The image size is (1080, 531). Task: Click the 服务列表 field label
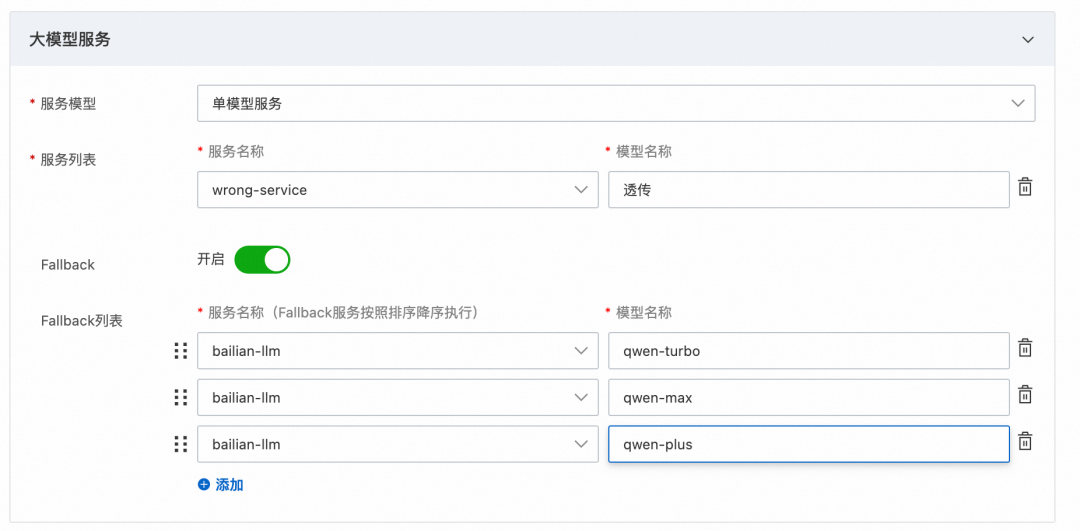pos(68,160)
